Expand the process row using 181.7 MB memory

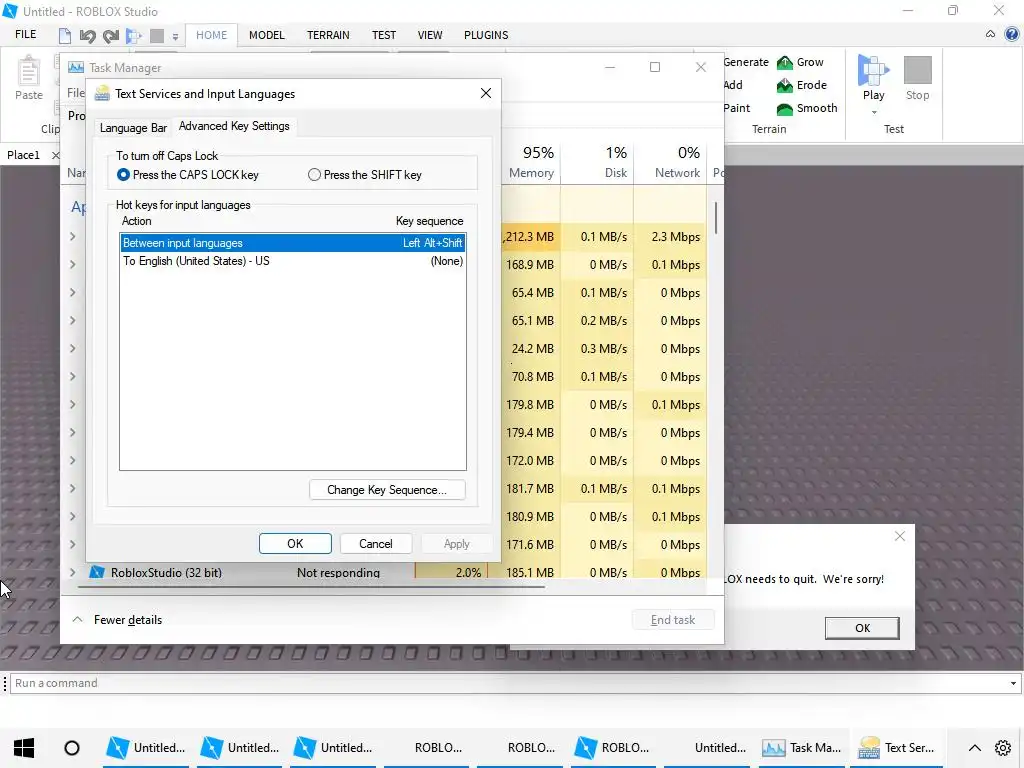click(x=72, y=488)
